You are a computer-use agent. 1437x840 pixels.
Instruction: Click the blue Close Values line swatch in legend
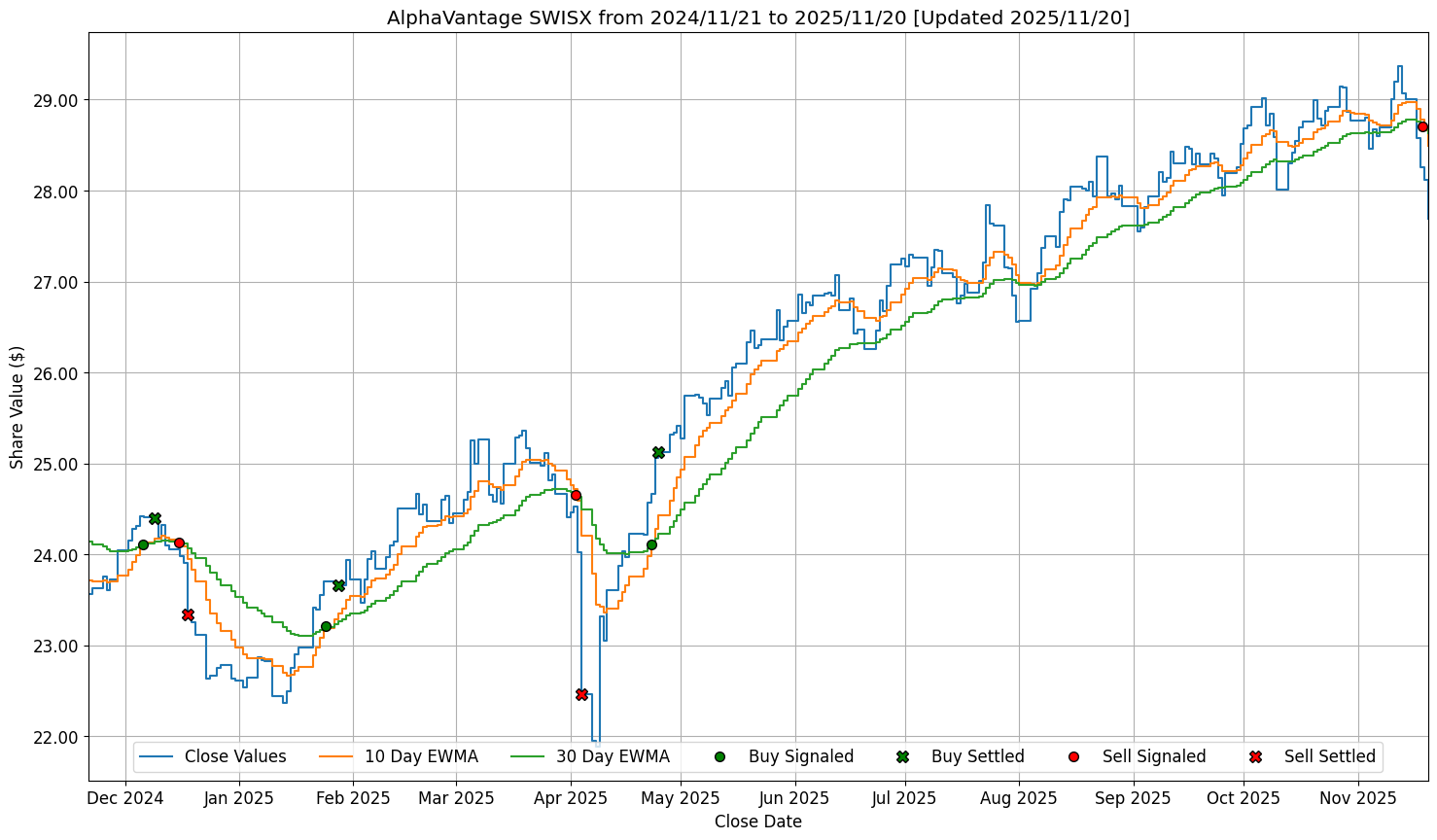[x=156, y=756]
